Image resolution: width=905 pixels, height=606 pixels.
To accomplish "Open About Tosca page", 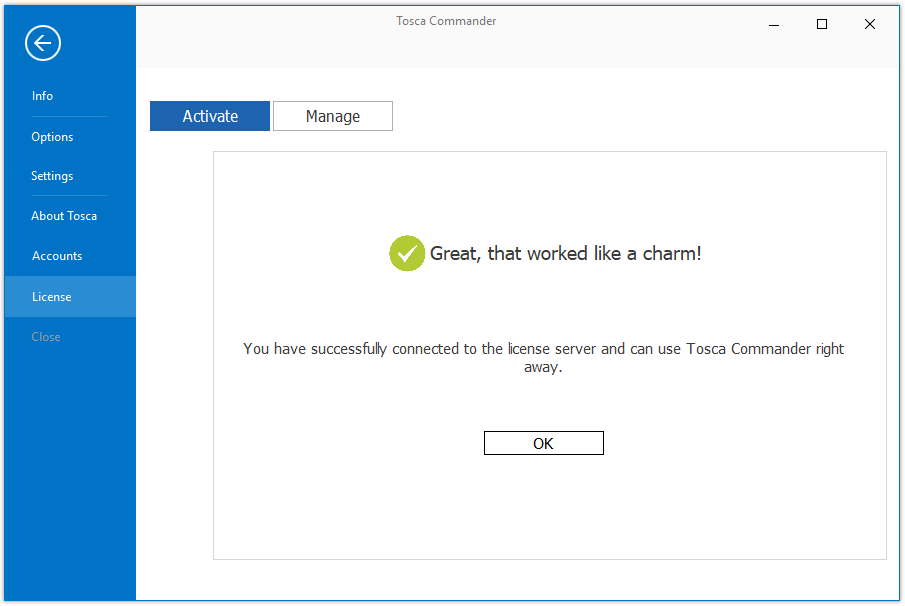I will coord(64,216).
